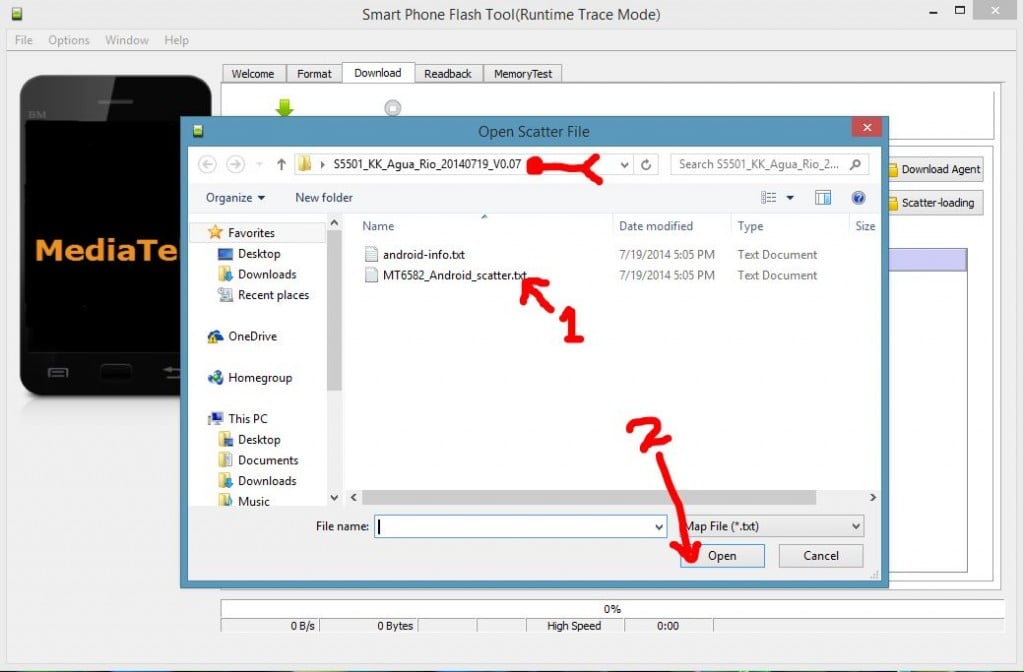
Task: Open the view options dropdown arrow
Action: [x=790, y=198]
